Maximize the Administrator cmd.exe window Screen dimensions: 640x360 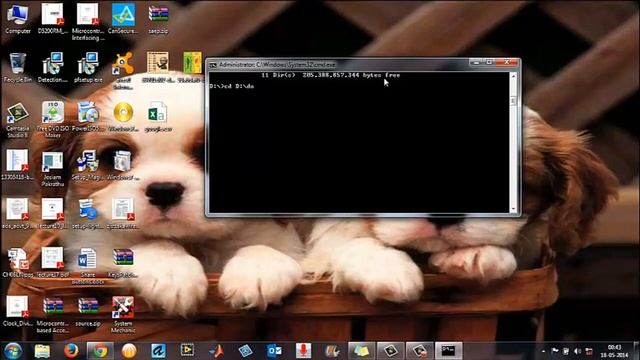[489, 62]
